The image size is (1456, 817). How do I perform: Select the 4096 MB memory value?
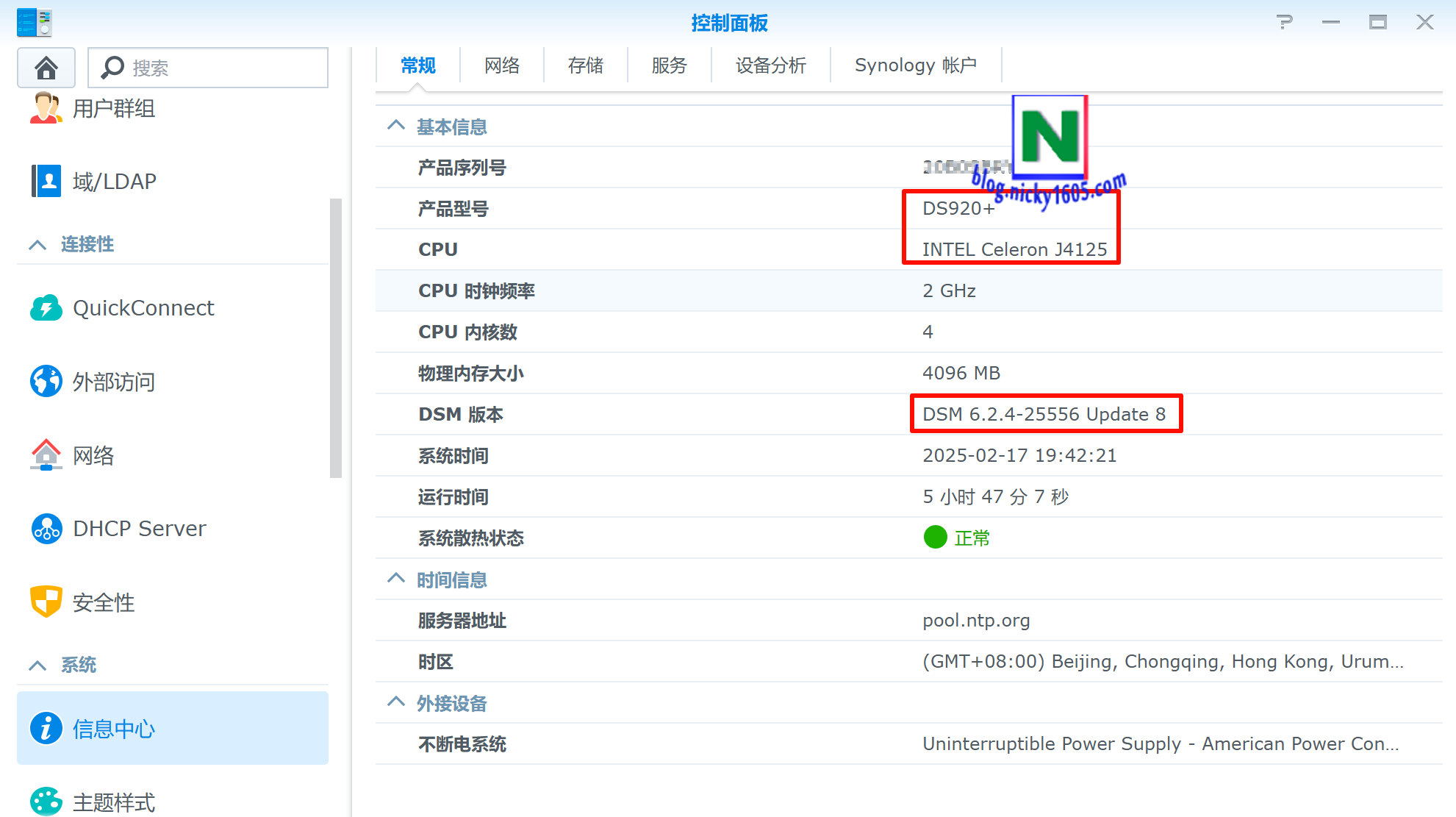click(961, 373)
